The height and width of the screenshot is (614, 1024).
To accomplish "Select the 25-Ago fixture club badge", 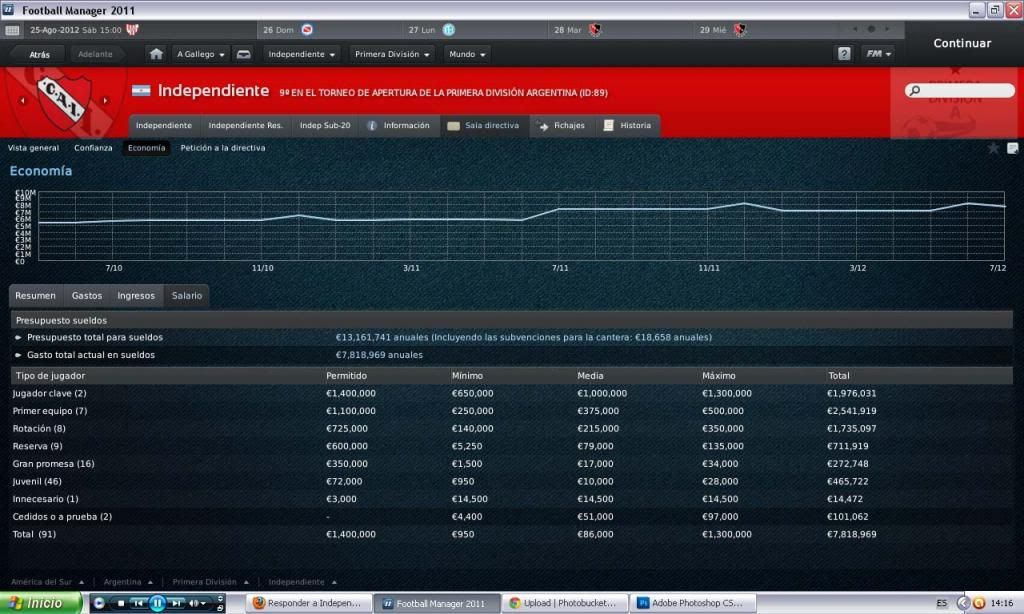I will [133, 29].
